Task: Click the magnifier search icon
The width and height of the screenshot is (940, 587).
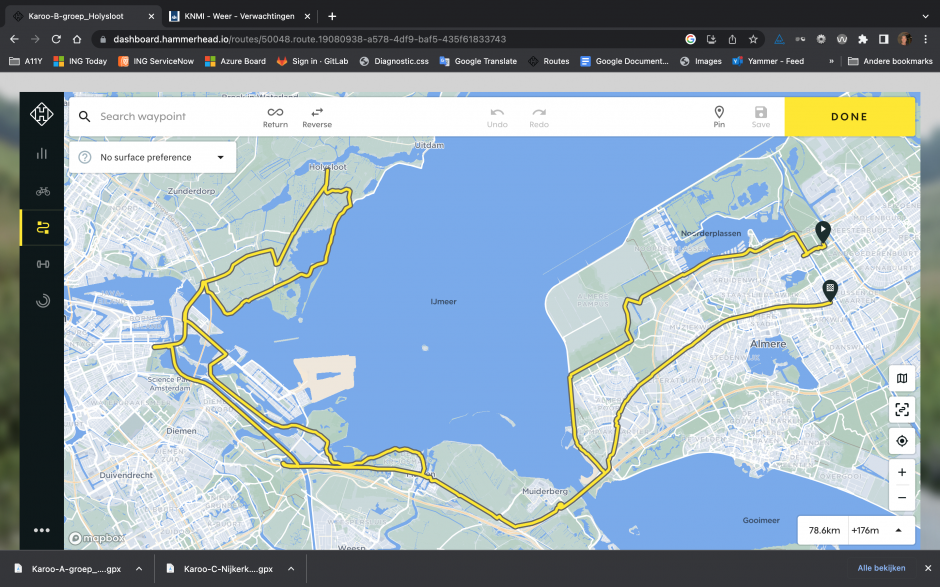Action: coord(85,116)
